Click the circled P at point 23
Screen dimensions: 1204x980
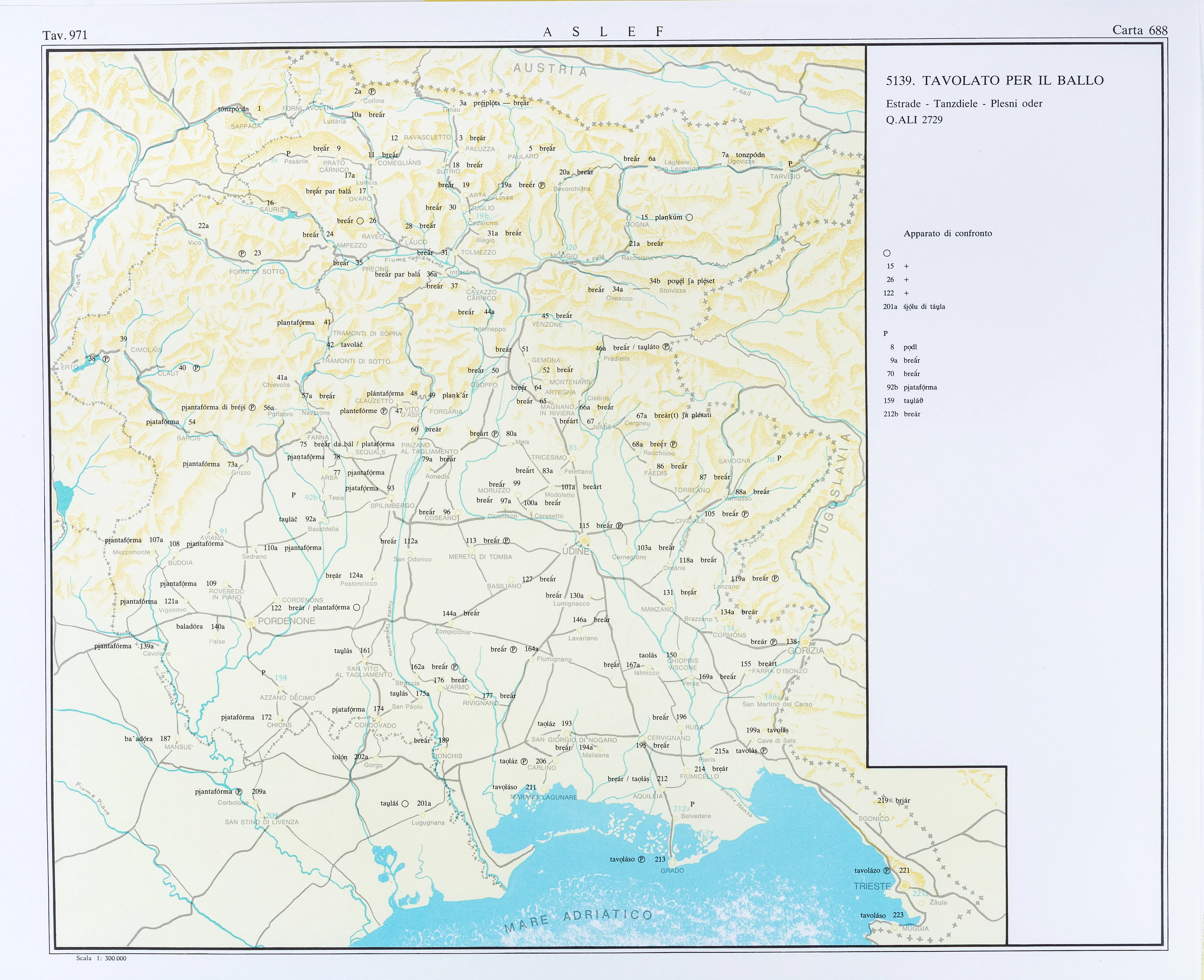tap(242, 254)
